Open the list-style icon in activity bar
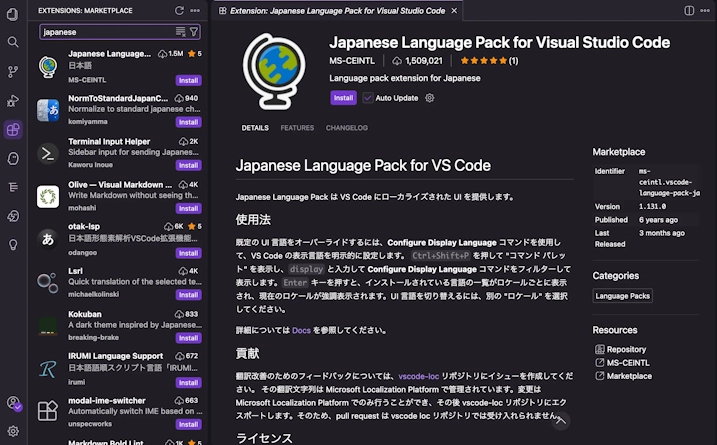 pyautogui.click(x=13, y=187)
